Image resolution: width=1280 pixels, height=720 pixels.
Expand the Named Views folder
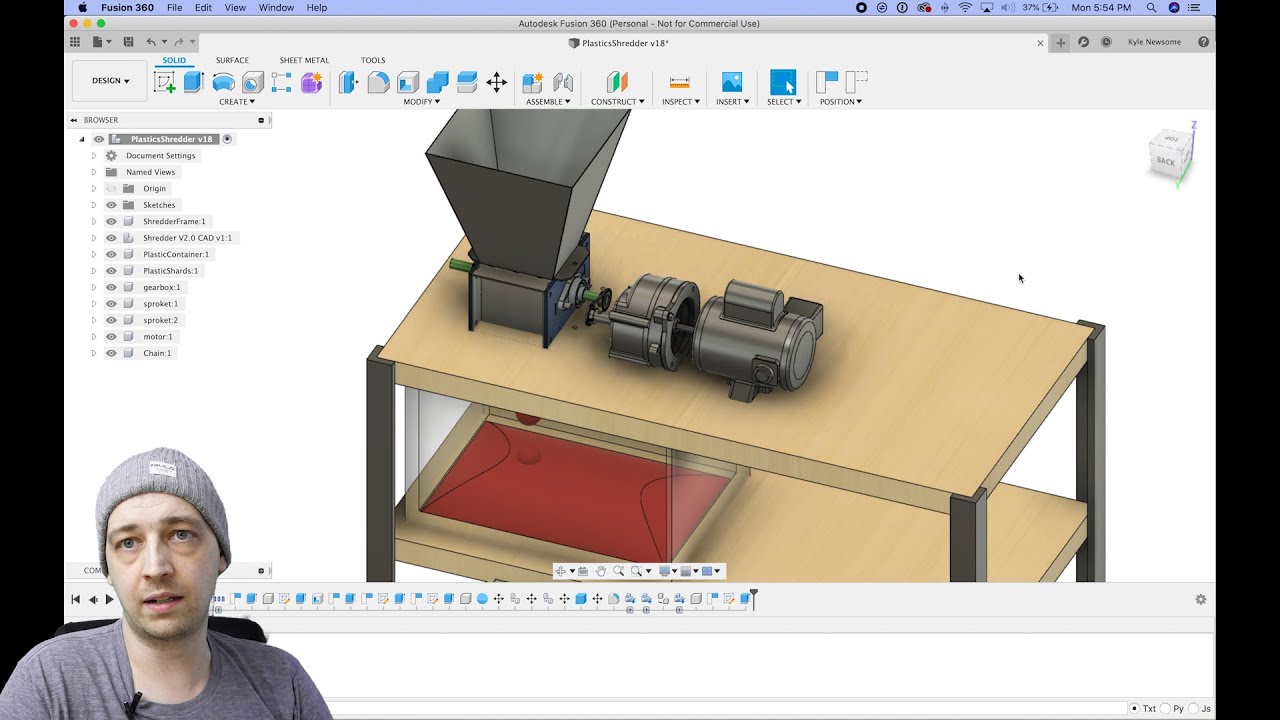[94, 172]
